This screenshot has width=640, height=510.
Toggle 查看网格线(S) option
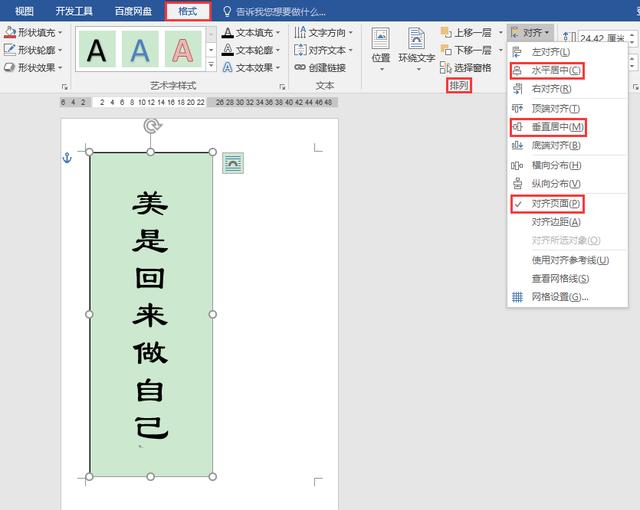click(567, 278)
